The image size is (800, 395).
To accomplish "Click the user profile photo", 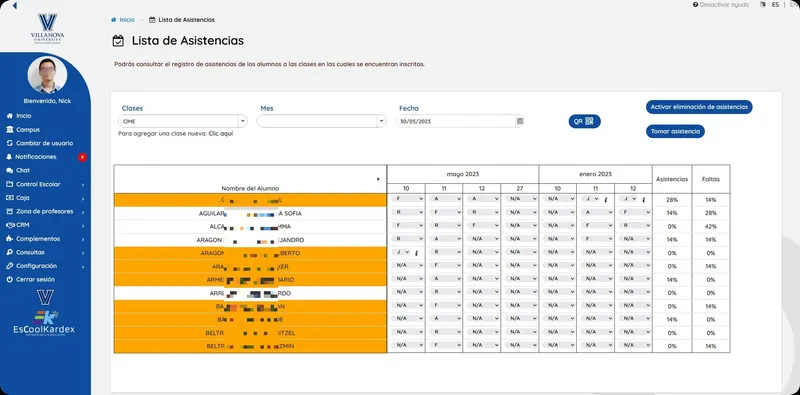I will (47, 75).
